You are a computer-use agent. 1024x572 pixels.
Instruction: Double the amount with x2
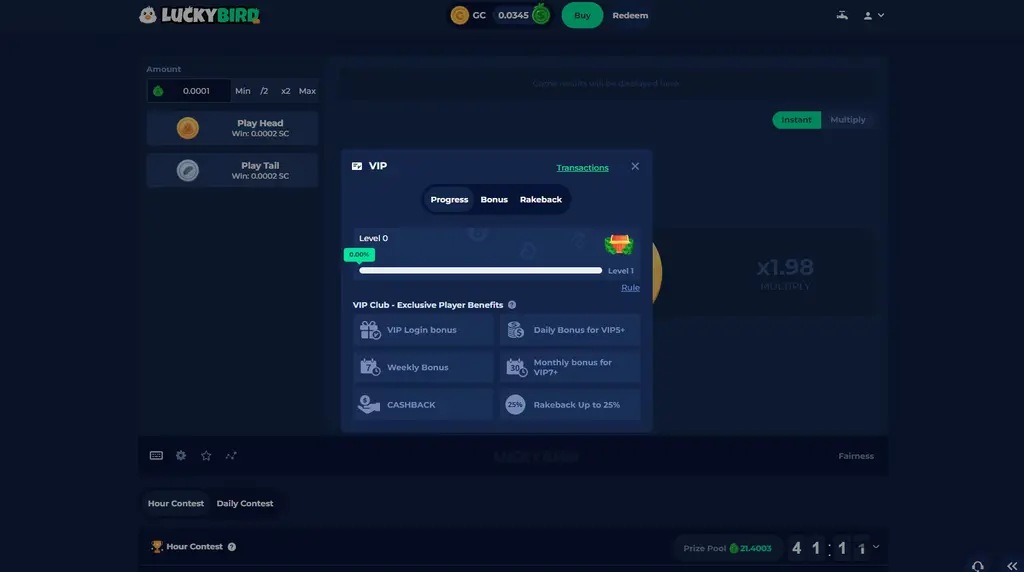(x=285, y=91)
